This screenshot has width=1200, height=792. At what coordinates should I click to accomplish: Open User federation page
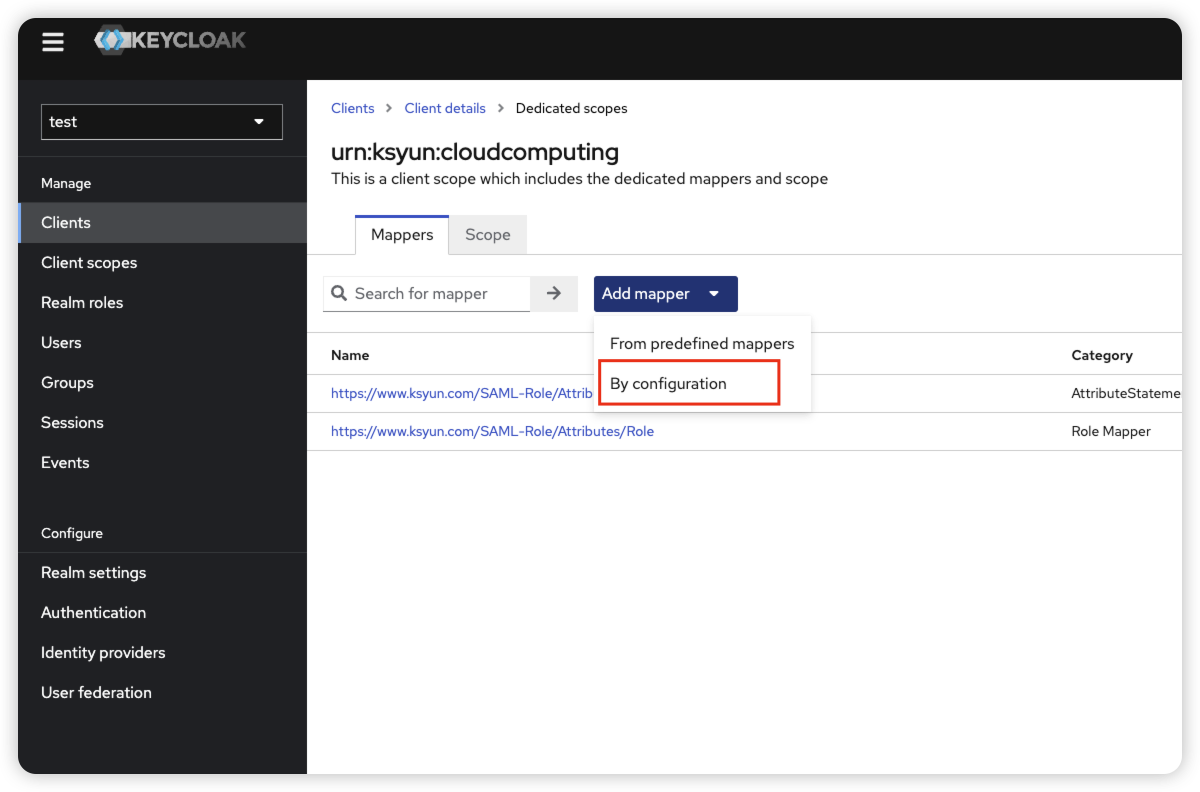(96, 693)
